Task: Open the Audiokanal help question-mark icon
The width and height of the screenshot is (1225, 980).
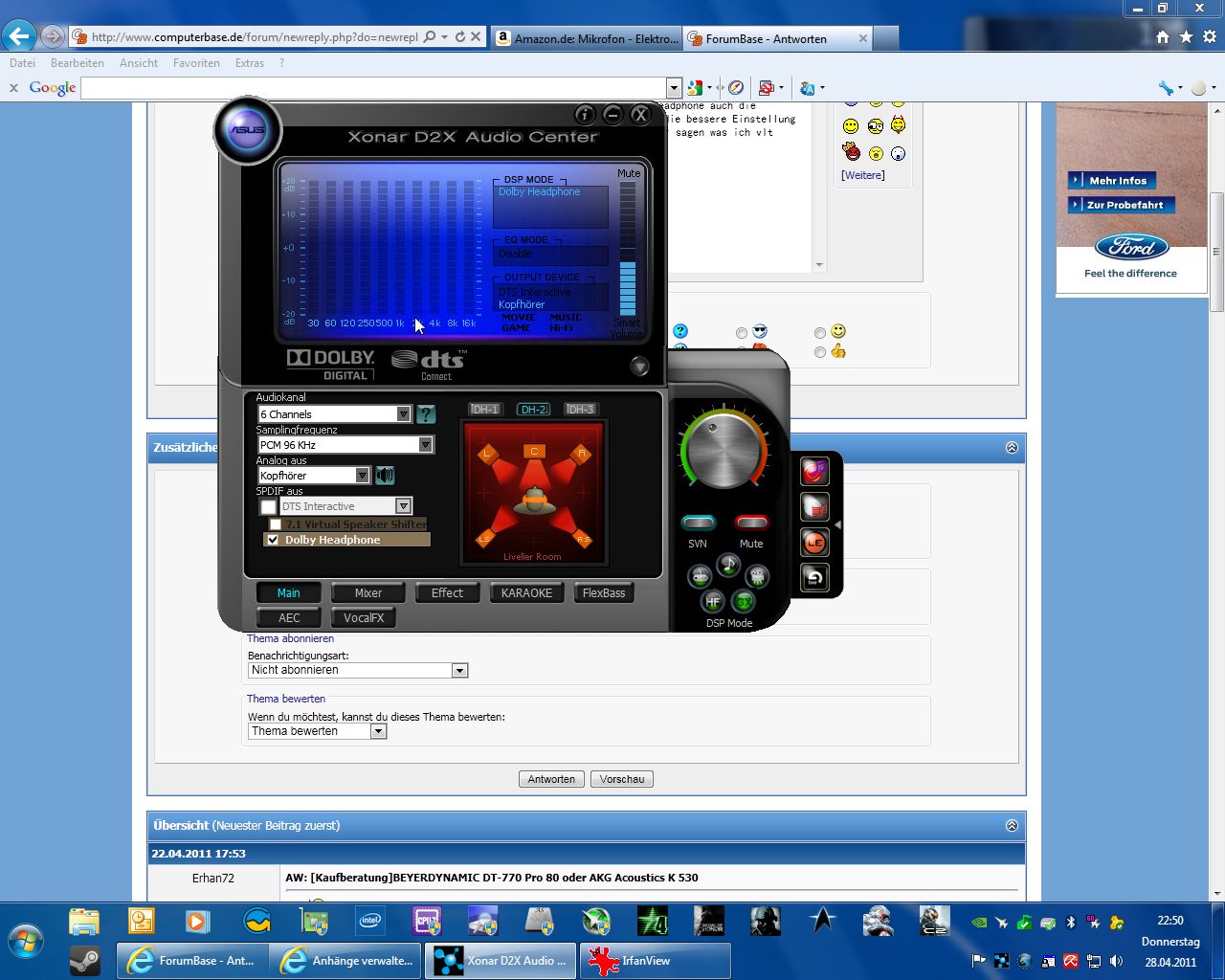Action: point(426,414)
